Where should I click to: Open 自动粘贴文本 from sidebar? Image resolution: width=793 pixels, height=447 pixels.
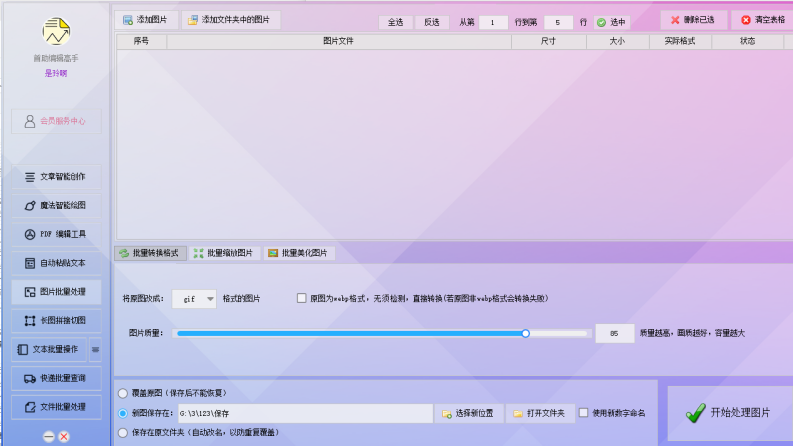[x=56, y=263]
